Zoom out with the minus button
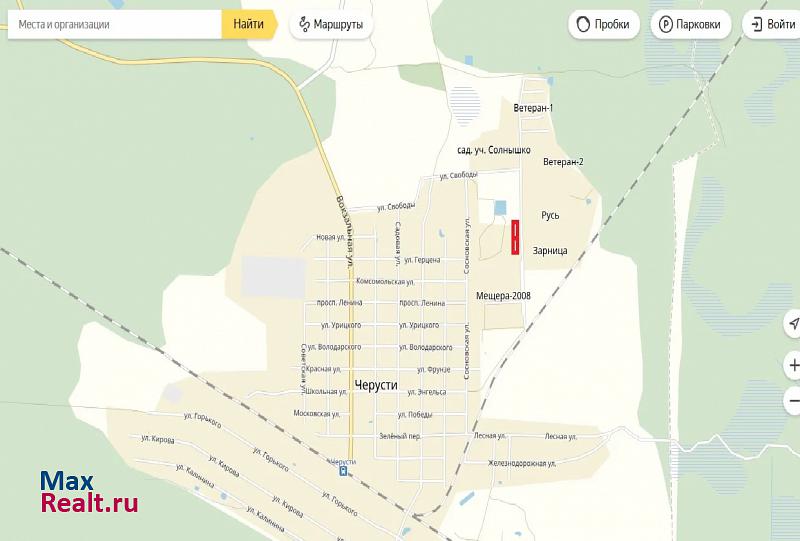This screenshot has width=800, height=541. pos(793,401)
